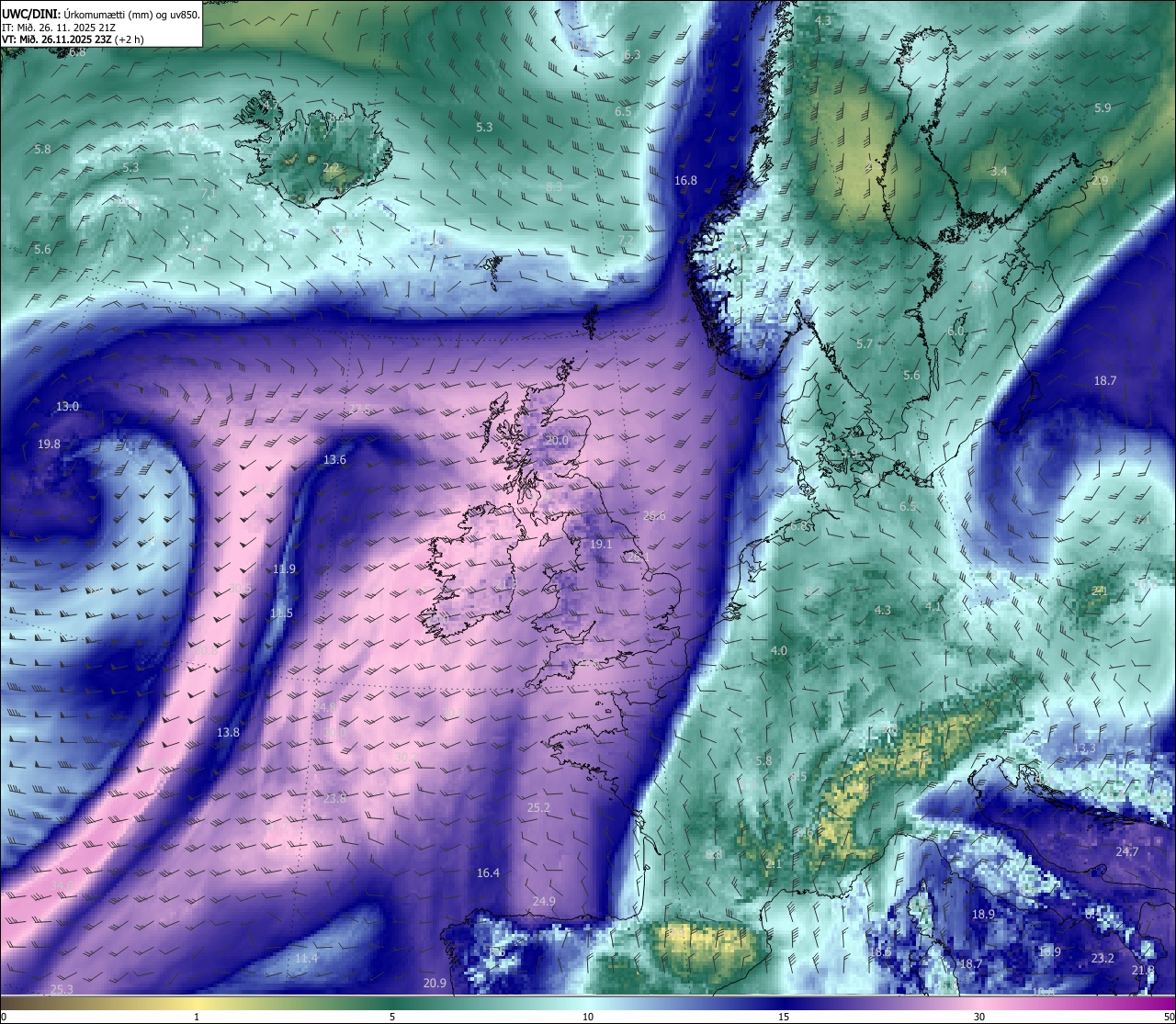Click the 13.6 value on the map

pyautogui.click(x=334, y=459)
